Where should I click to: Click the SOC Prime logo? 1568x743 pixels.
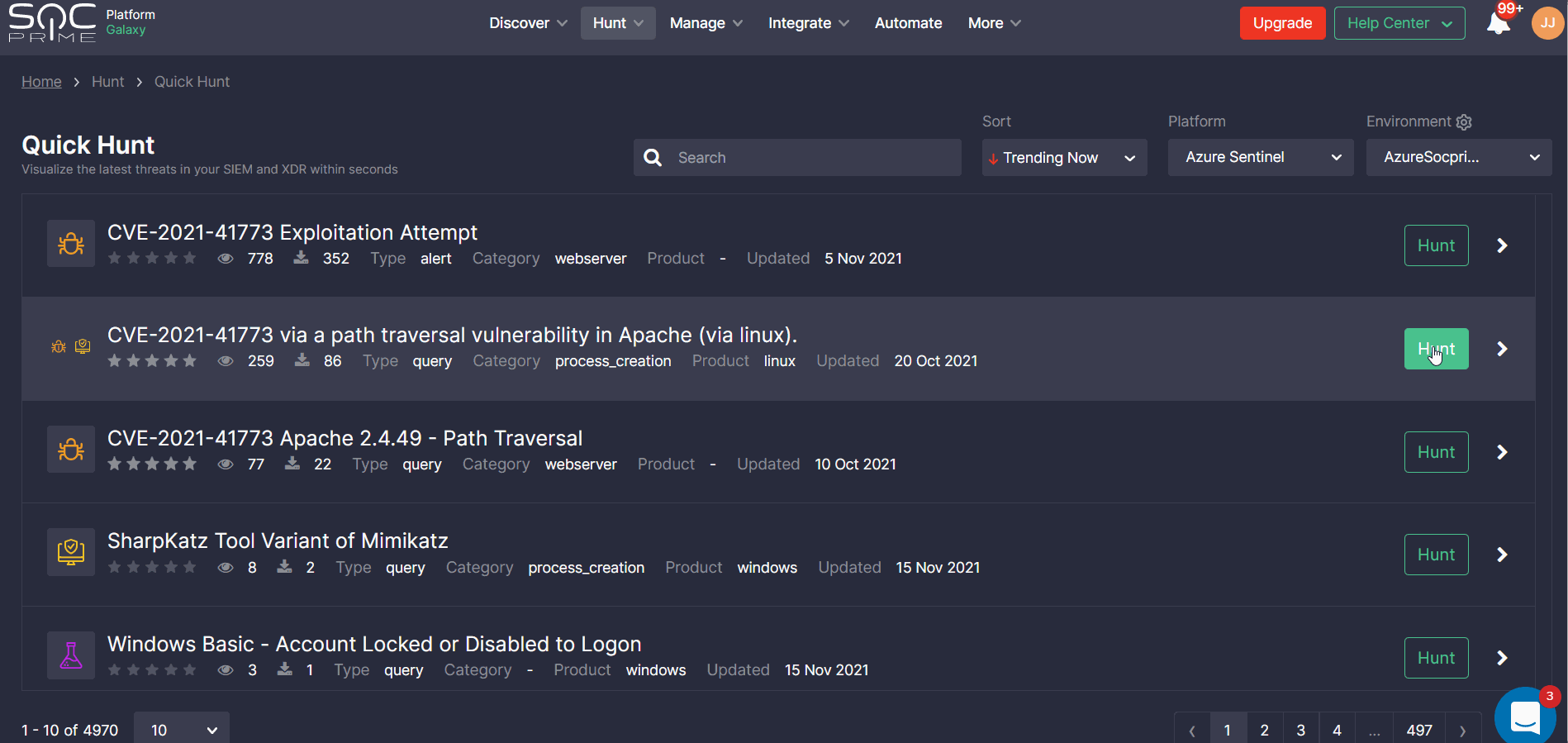coord(52,23)
